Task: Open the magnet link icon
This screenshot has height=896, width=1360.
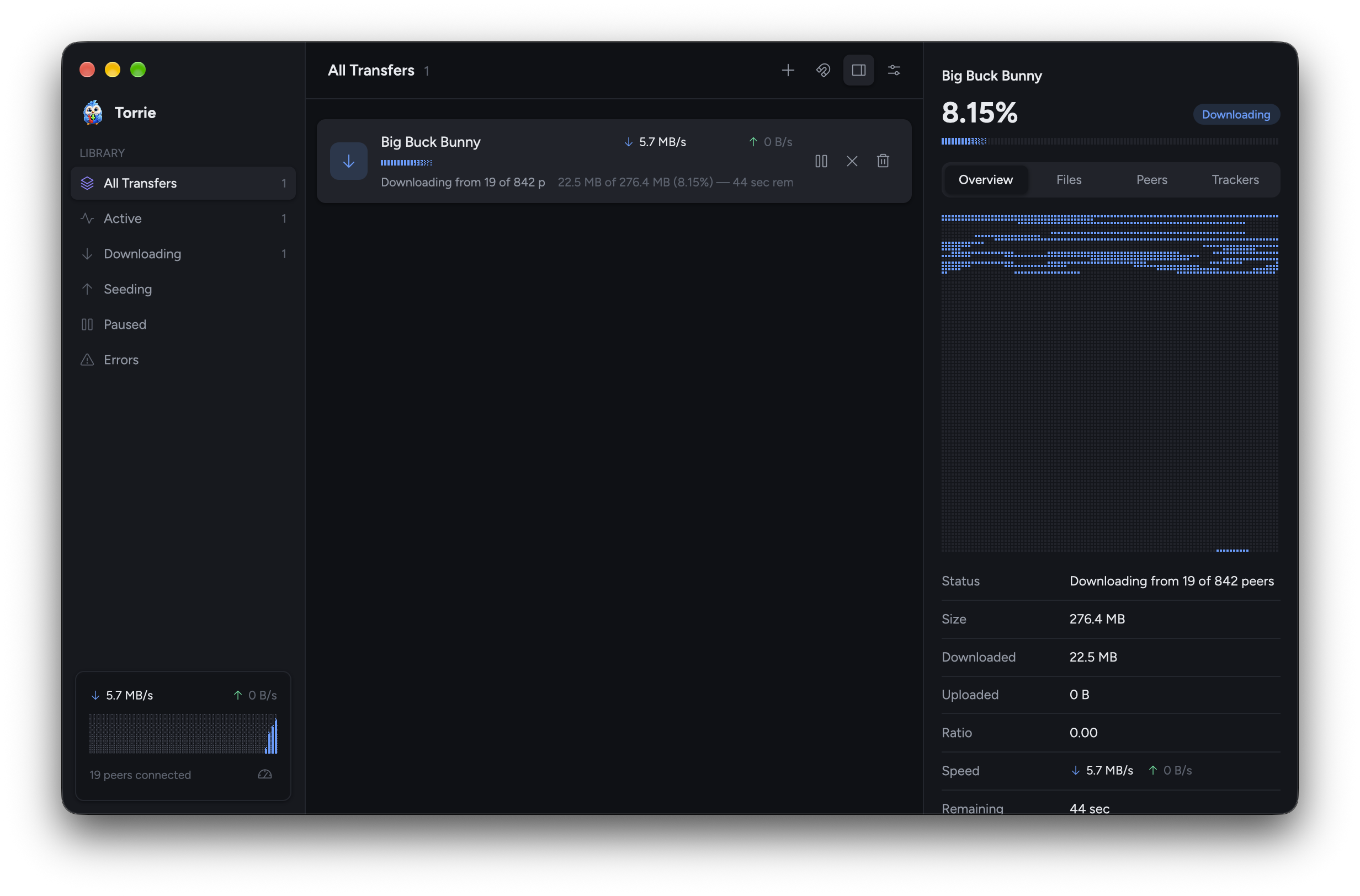Action: [x=823, y=70]
